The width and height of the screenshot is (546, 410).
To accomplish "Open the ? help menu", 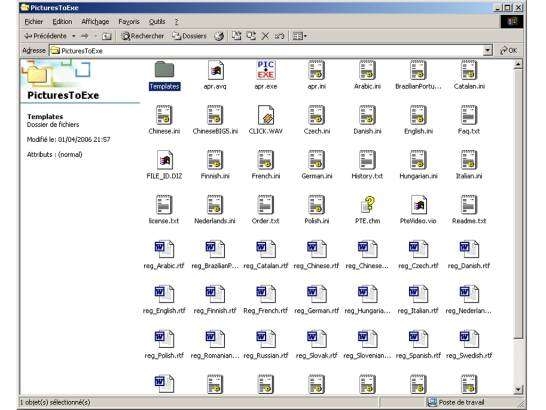I will coord(177,22).
